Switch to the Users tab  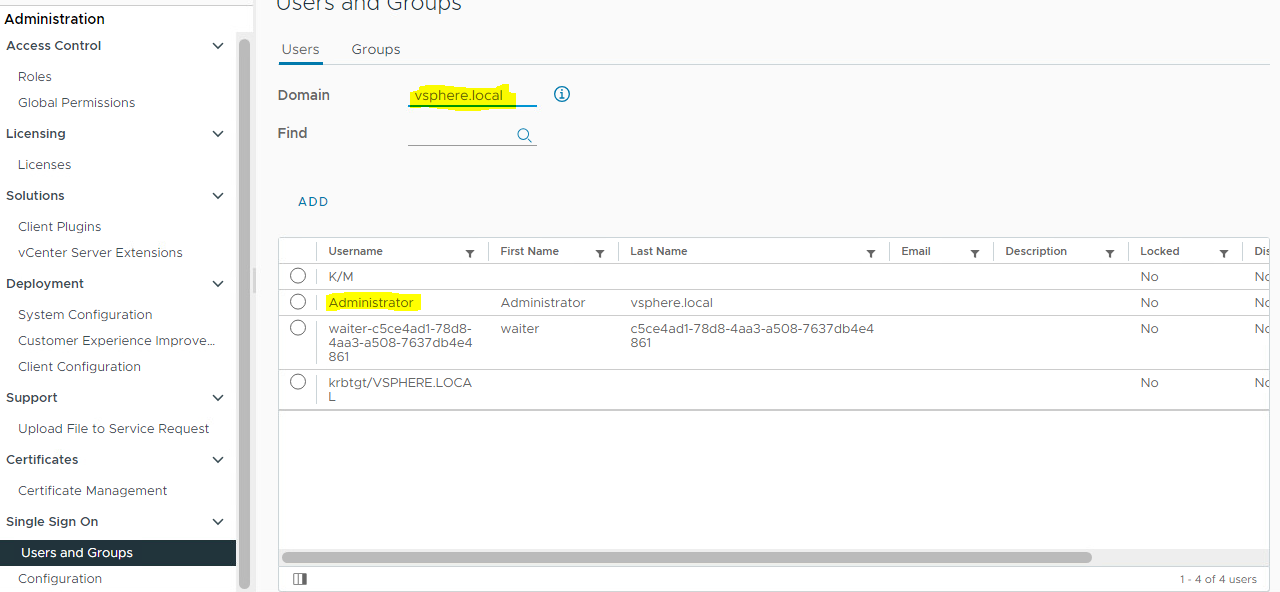point(300,49)
